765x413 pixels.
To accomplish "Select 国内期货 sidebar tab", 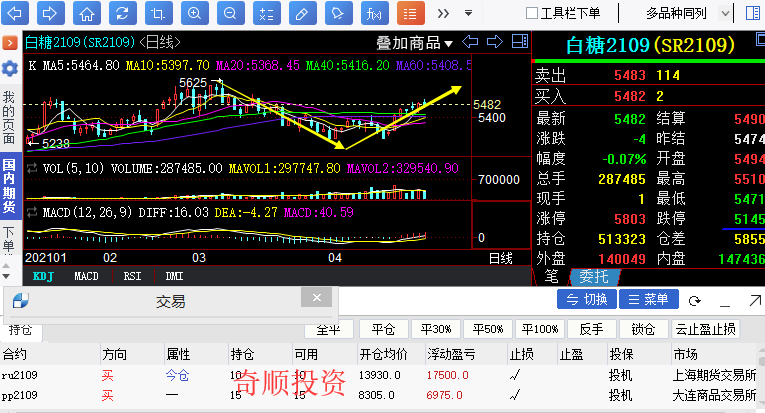I will coord(9,186).
